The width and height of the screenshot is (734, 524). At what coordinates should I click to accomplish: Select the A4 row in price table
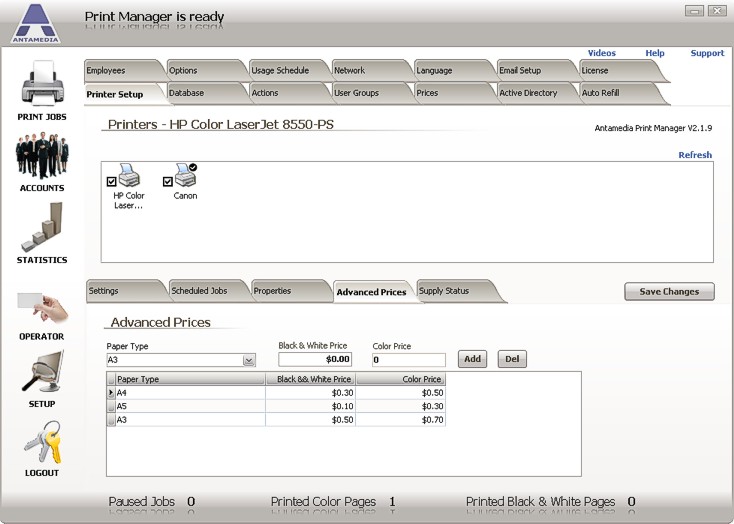[x=276, y=392]
